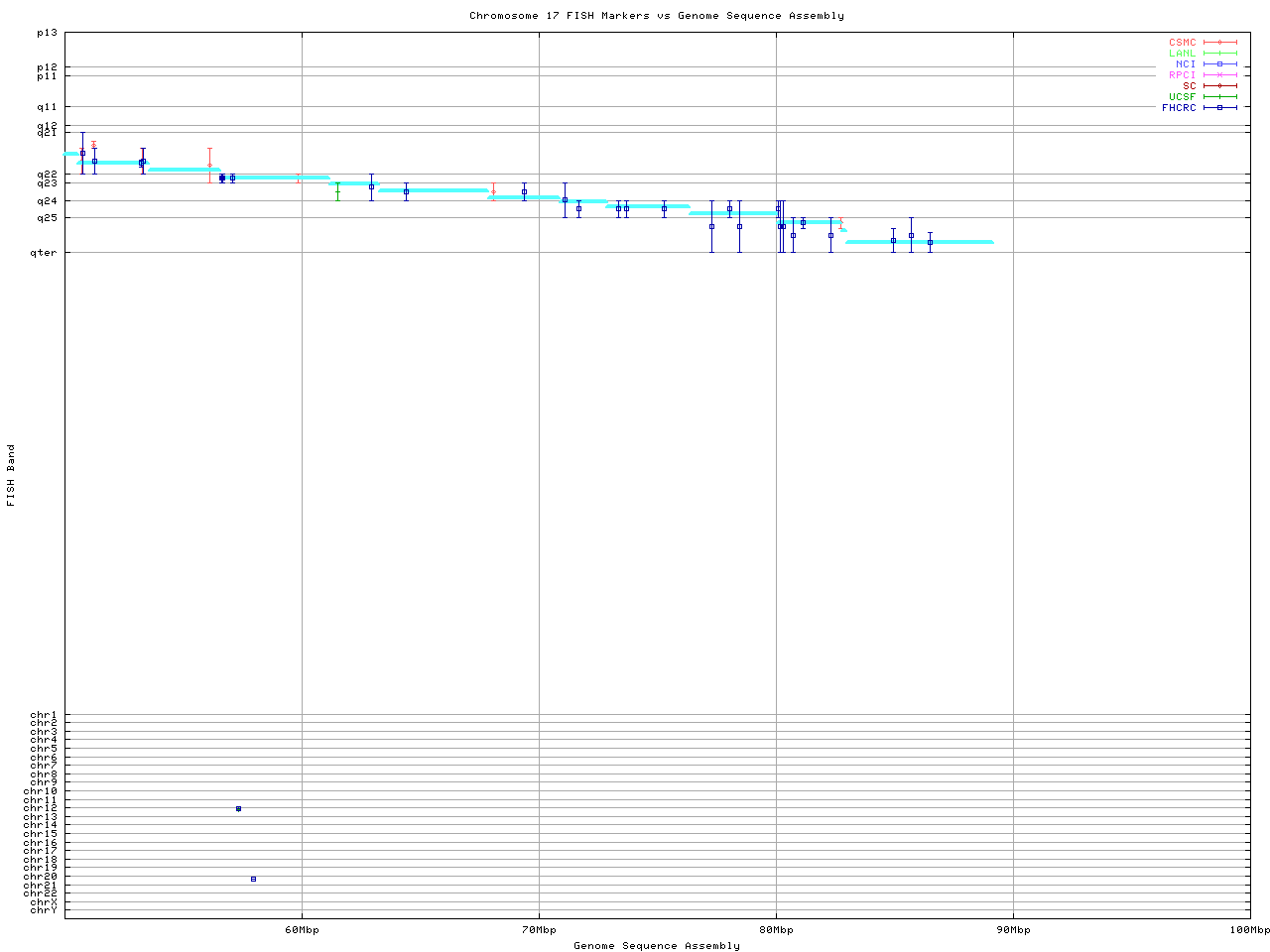This screenshot has width=1270, height=952.
Task: Select the 100Mbp x-axis tick label
Action: (x=1249, y=929)
